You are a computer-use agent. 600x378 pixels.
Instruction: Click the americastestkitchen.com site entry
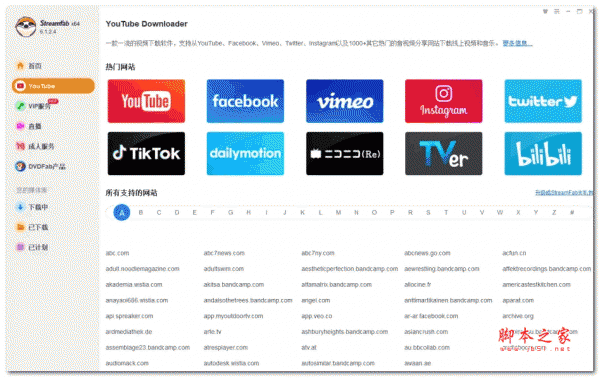tap(536, 284)
